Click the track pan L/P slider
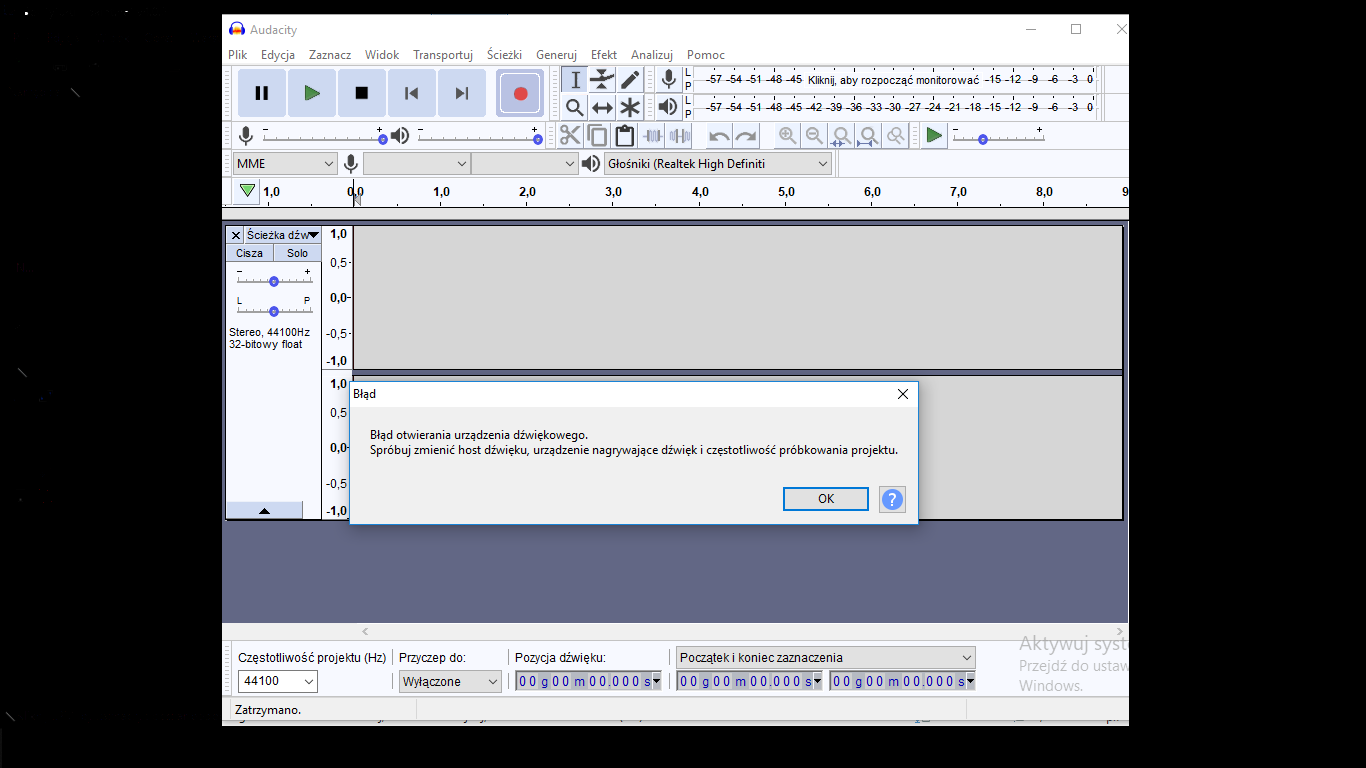The height and width of the screenshot is (768, 1366). 274,311
